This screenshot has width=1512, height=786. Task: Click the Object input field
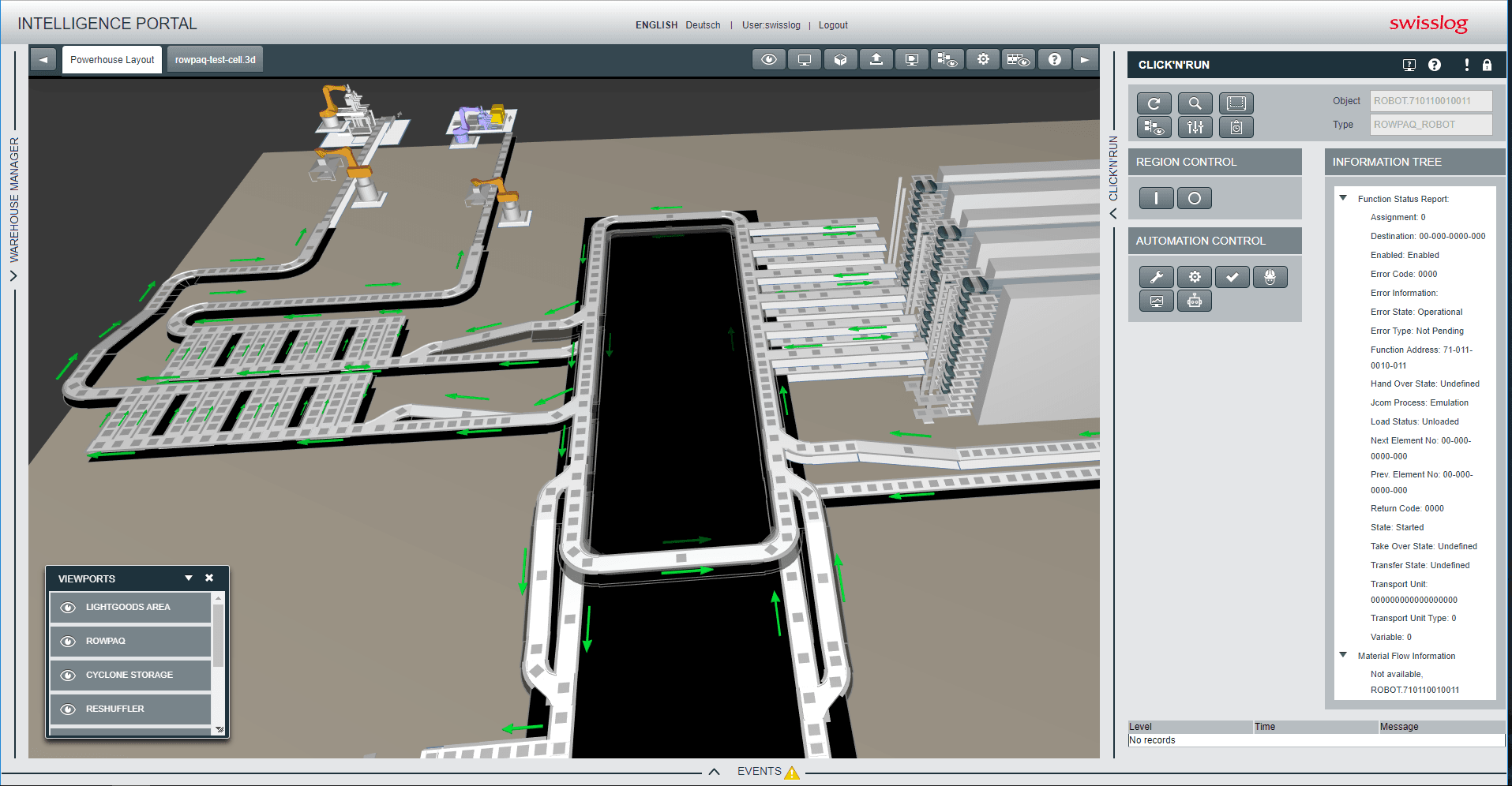click(x=1431, y=101)
